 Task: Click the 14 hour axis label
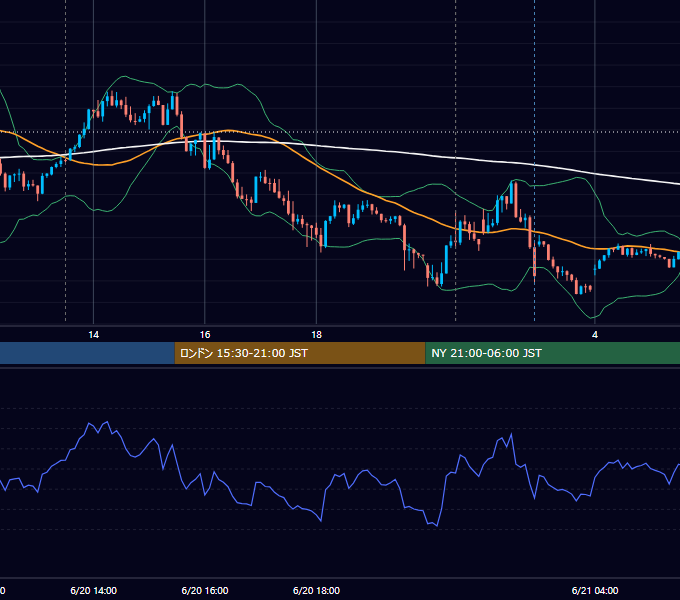tap(93, 335)
